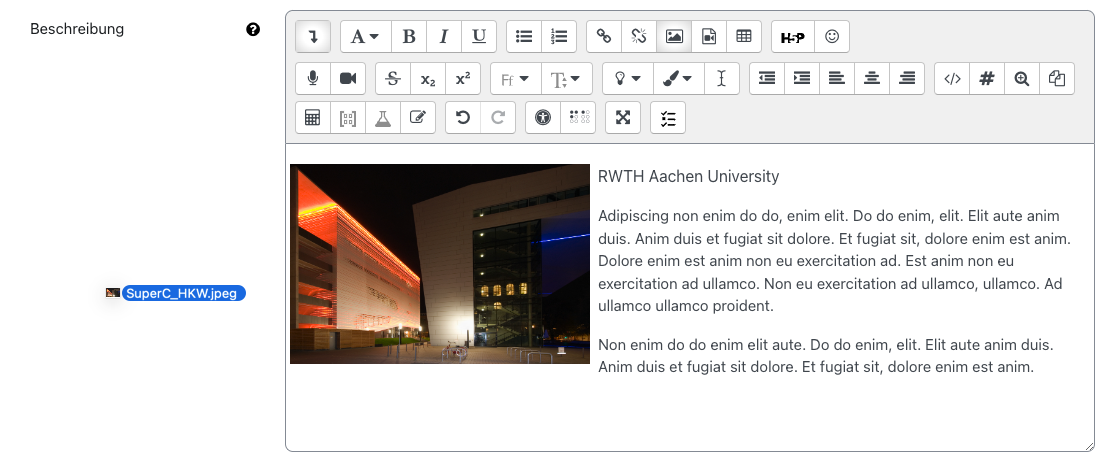1108x462 pixels.
Task: Align text right
Action: (907, 78)
